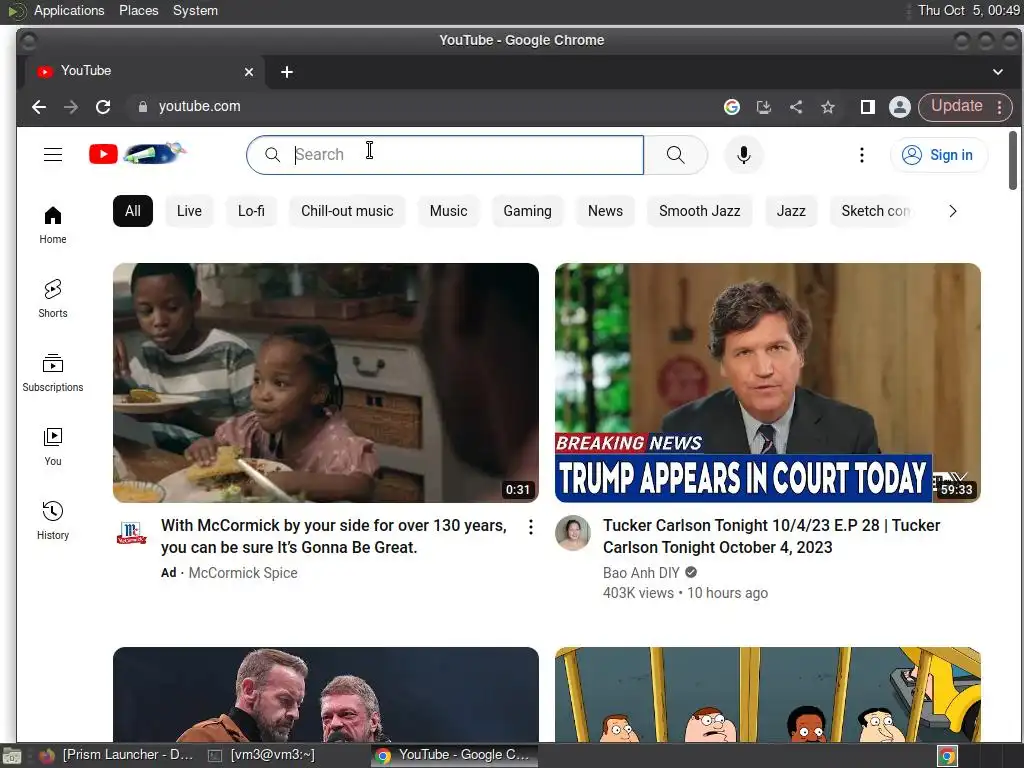Select the Music filter chip
The image size is (1024, 768).
[x=449, y=211]
